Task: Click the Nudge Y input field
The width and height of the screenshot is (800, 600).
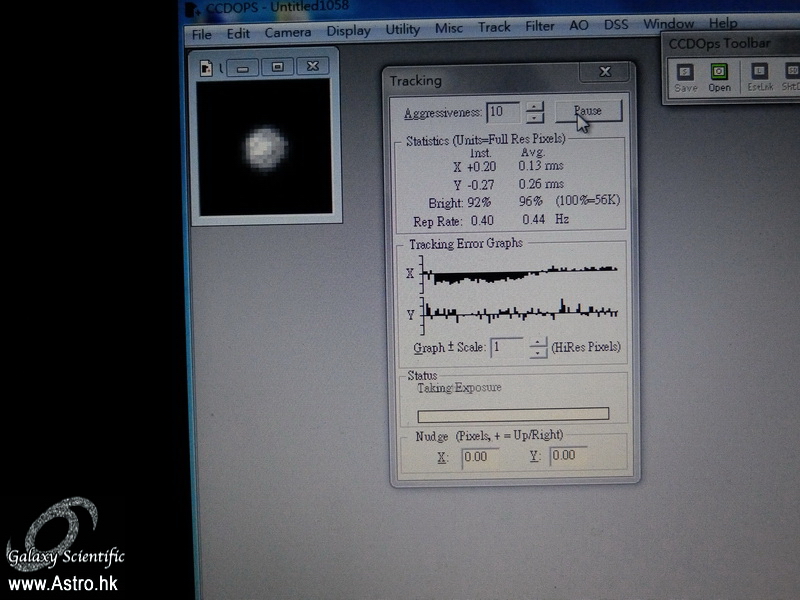Action: click(x=568, y=456)
